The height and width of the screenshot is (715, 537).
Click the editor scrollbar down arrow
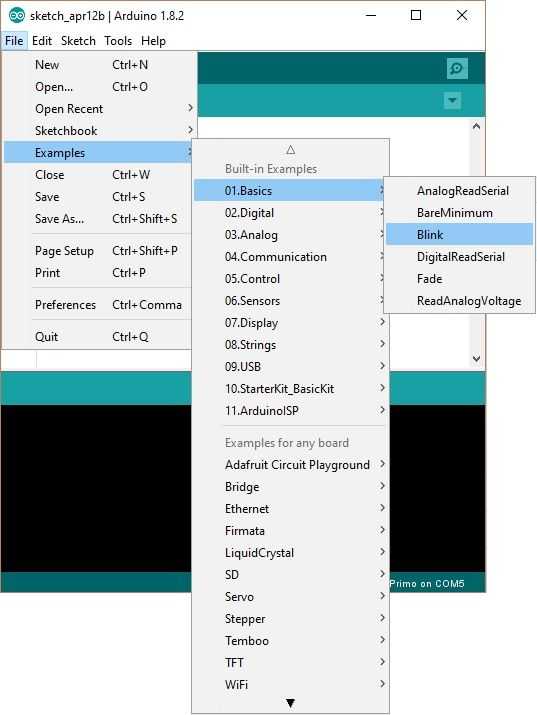pyautogui.click(x=476, y=359)
